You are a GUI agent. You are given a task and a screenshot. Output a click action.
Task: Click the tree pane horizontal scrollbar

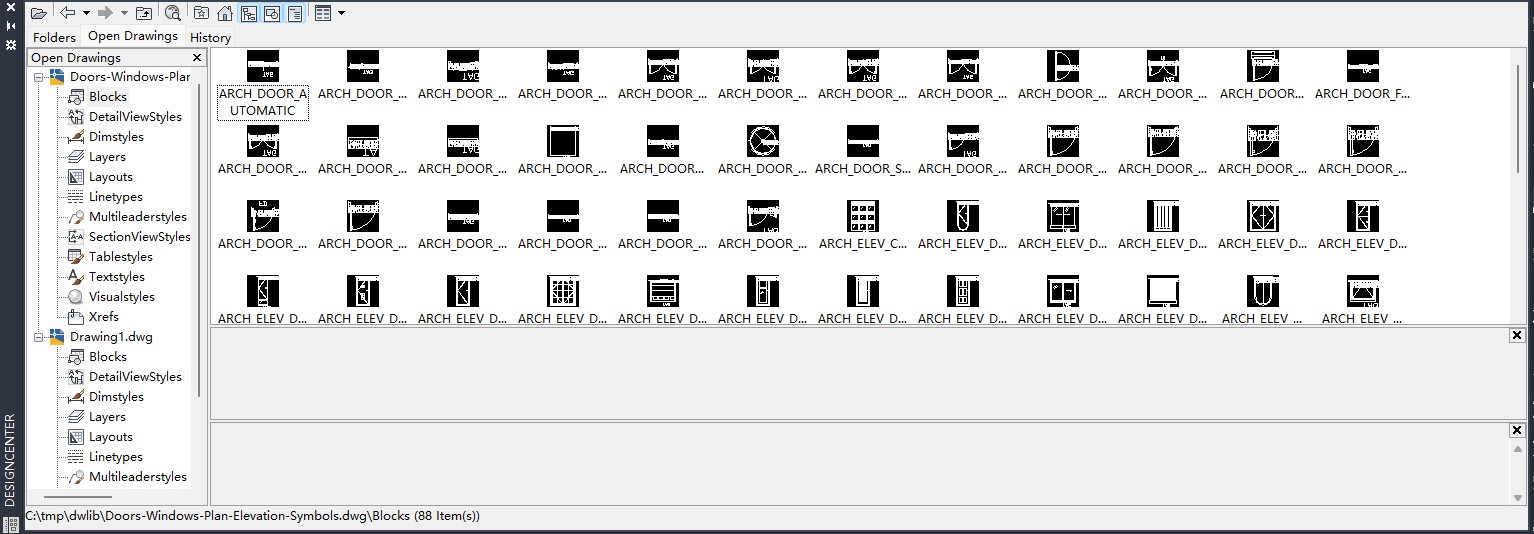coord(78,497)
